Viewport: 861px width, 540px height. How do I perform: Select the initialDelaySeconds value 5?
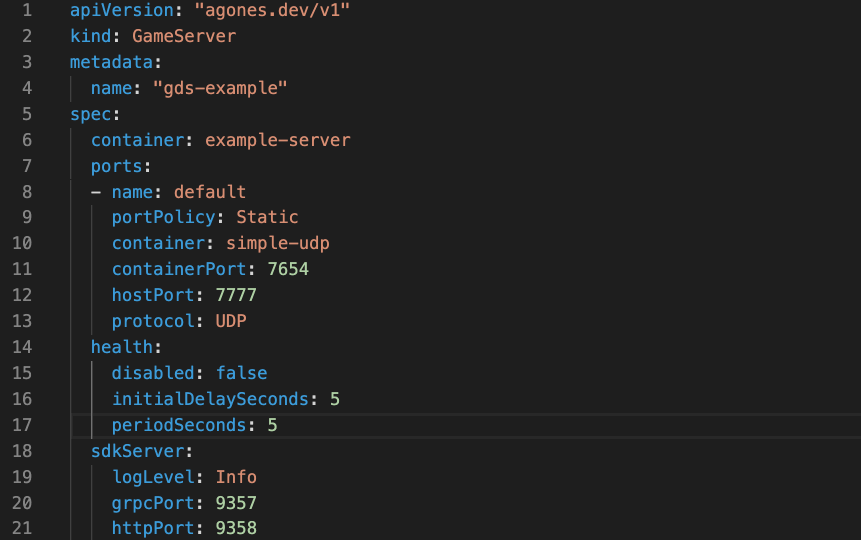[334, 399]
